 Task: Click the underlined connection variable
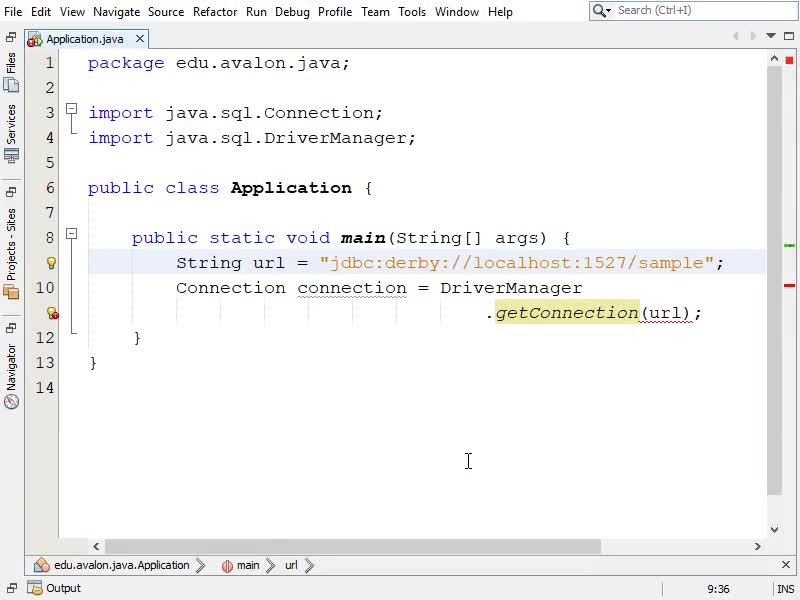[352, 288]
